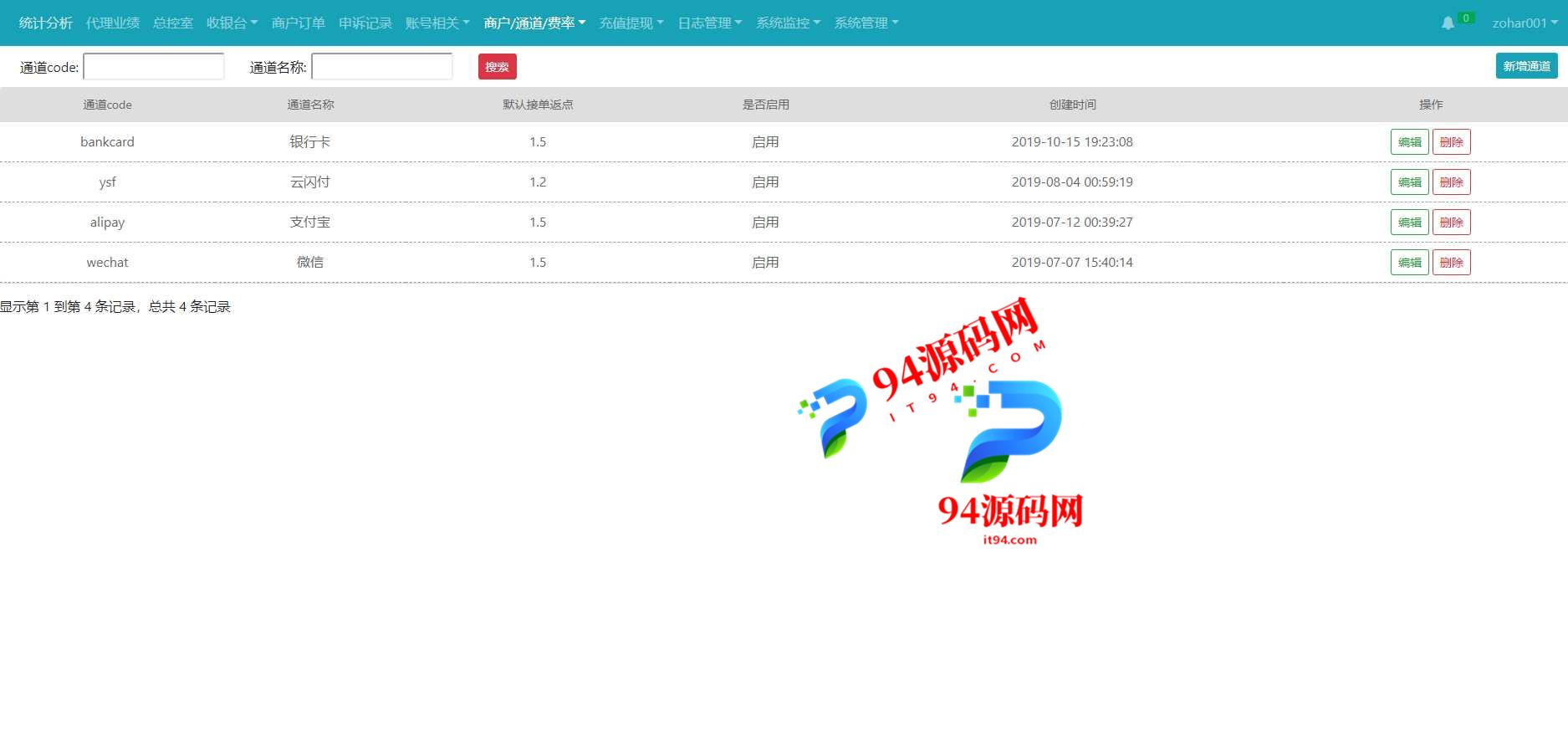
Task: Edit the wechat channel row
Action: click(x=1410, y=263)
